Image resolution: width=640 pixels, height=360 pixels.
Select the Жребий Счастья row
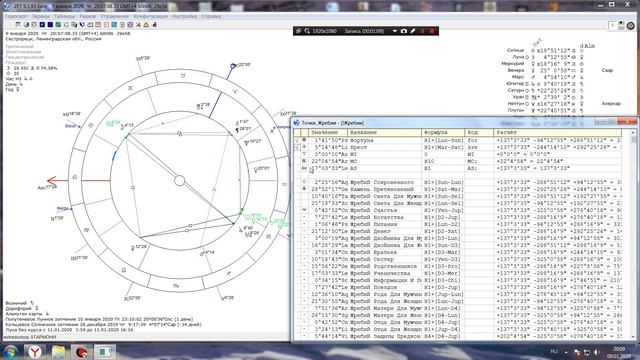tap(458, 210)
